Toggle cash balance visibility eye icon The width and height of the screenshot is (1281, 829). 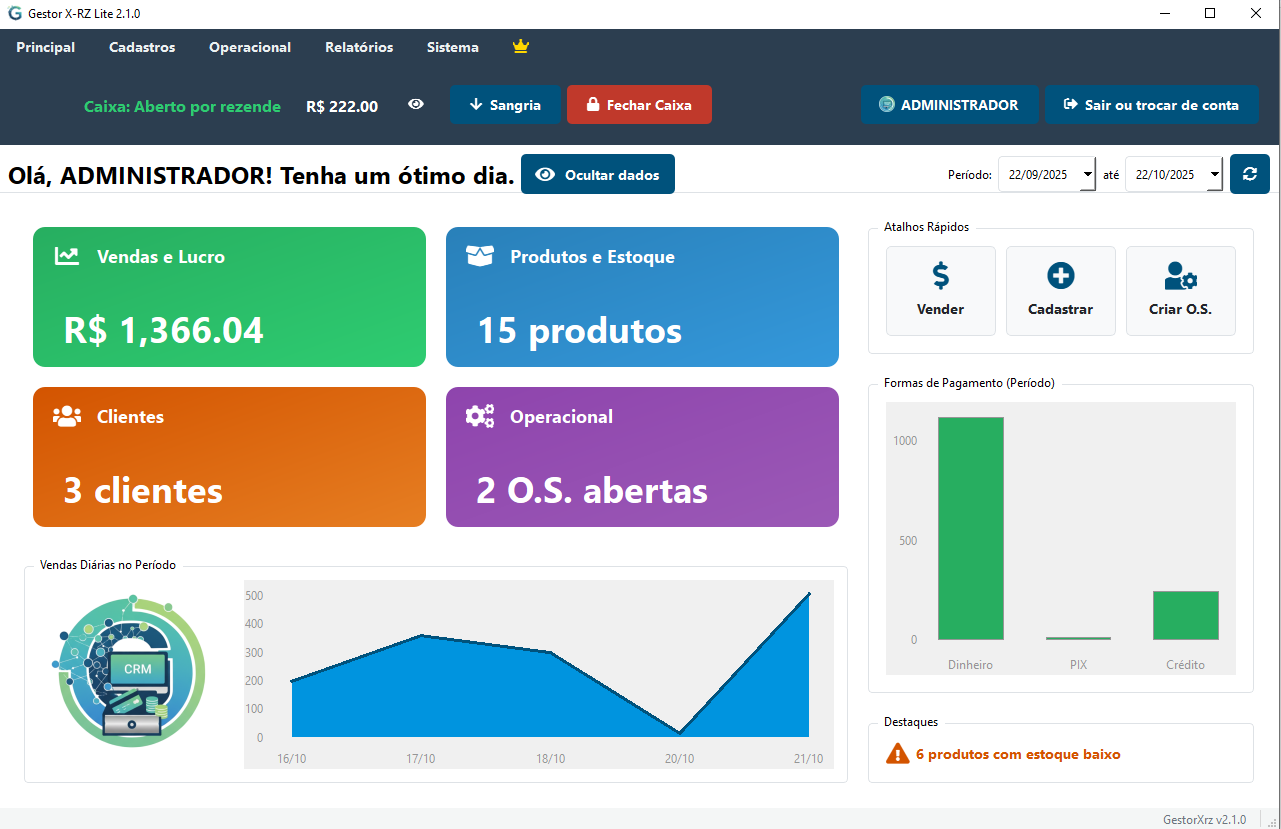click(x=416, y=104)
